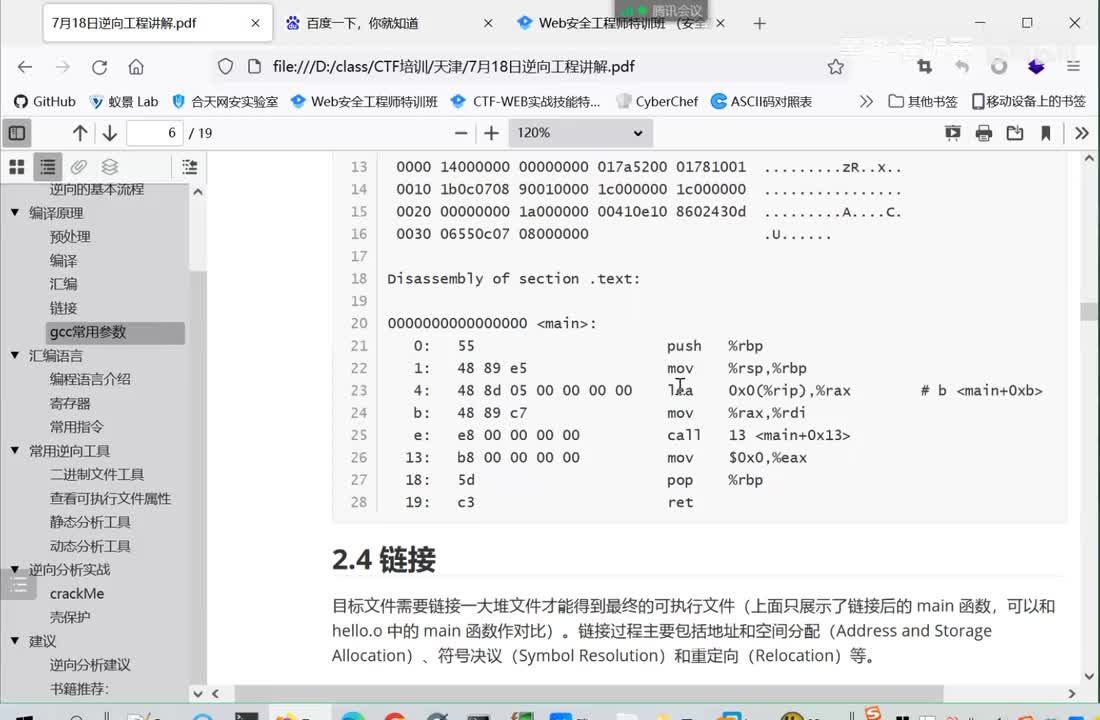The image size is (1100, 720).
Task: Open outline item 编译
Action: click(63, 260)
